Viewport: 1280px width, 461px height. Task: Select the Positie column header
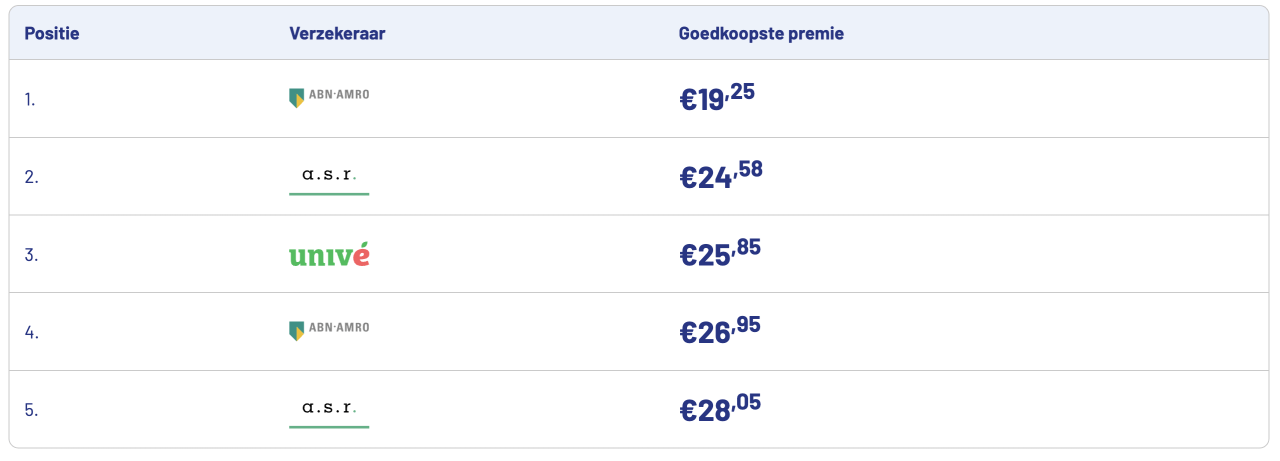(52, 33)
